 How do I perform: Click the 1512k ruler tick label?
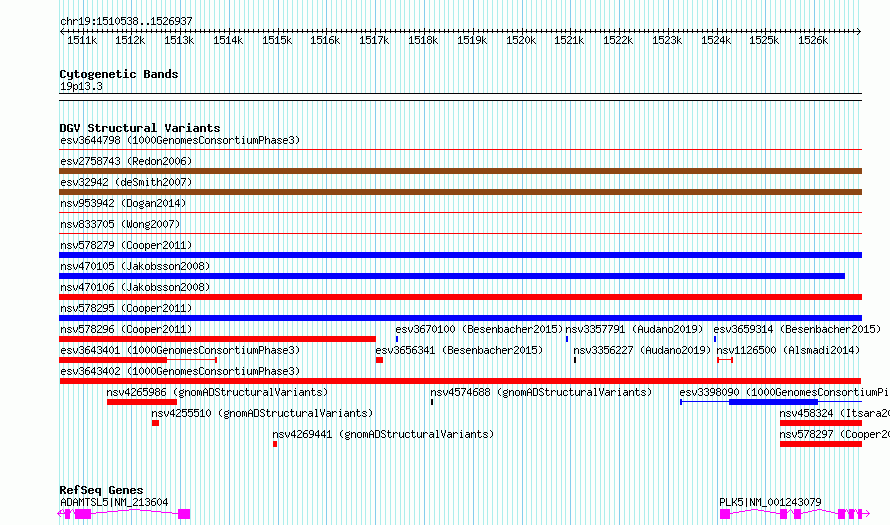pos(130,40)
